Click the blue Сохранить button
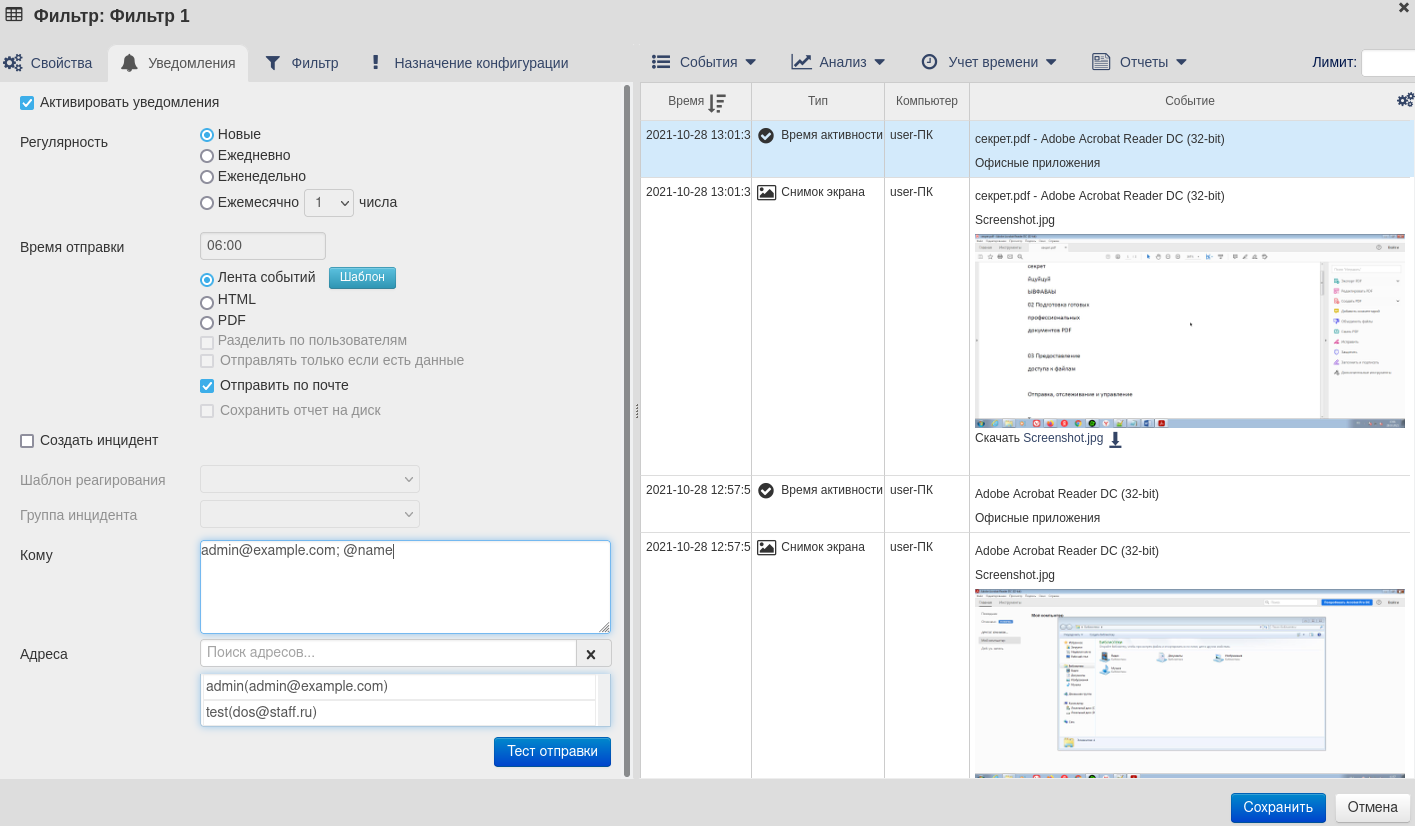 pyautogui.click(x=1277, y=807)
